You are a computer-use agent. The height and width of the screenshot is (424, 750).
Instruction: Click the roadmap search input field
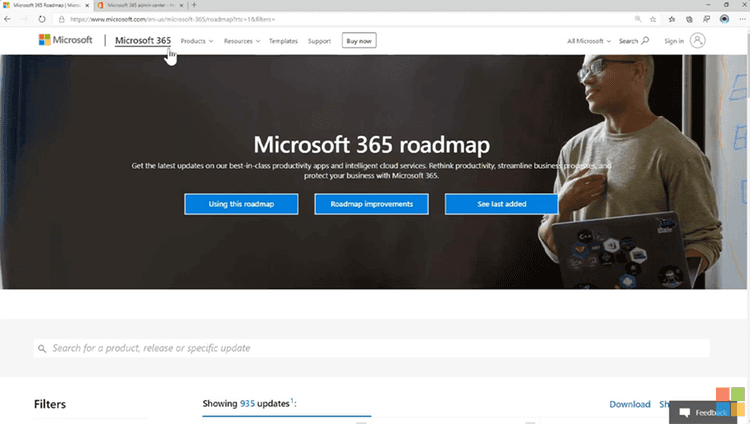[x=372, y=348]
